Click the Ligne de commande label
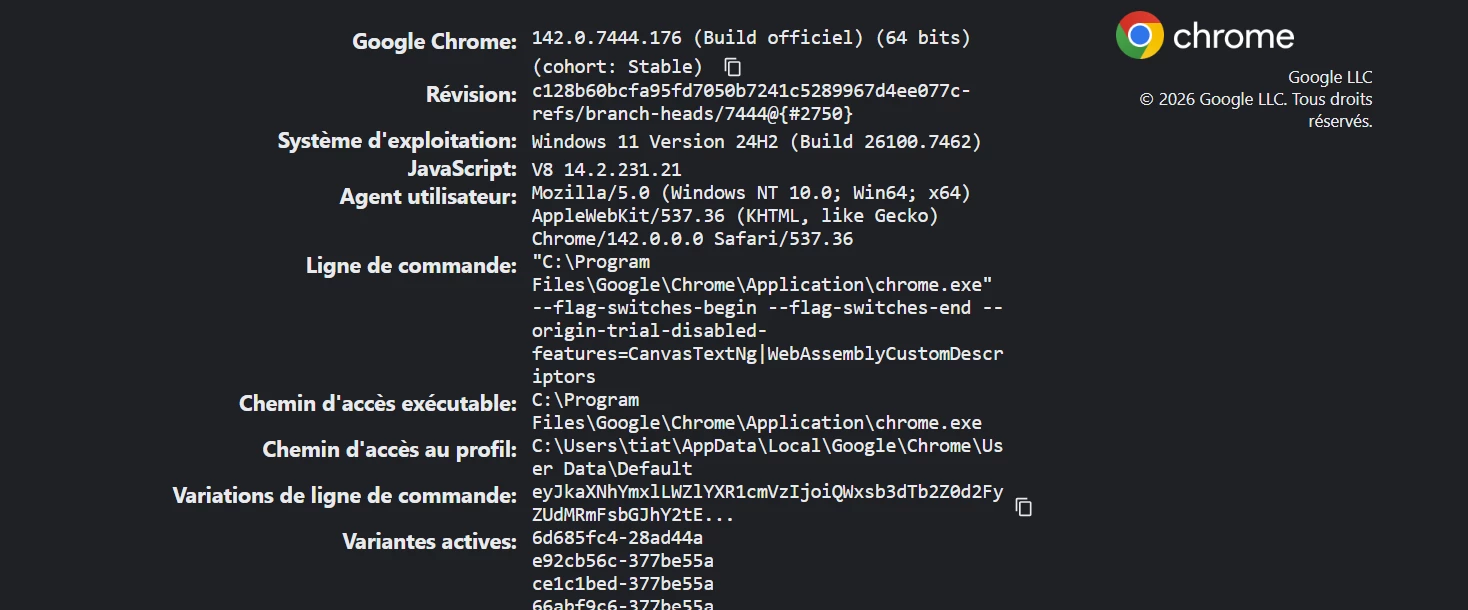1468x610 pixels. [411, 266]
